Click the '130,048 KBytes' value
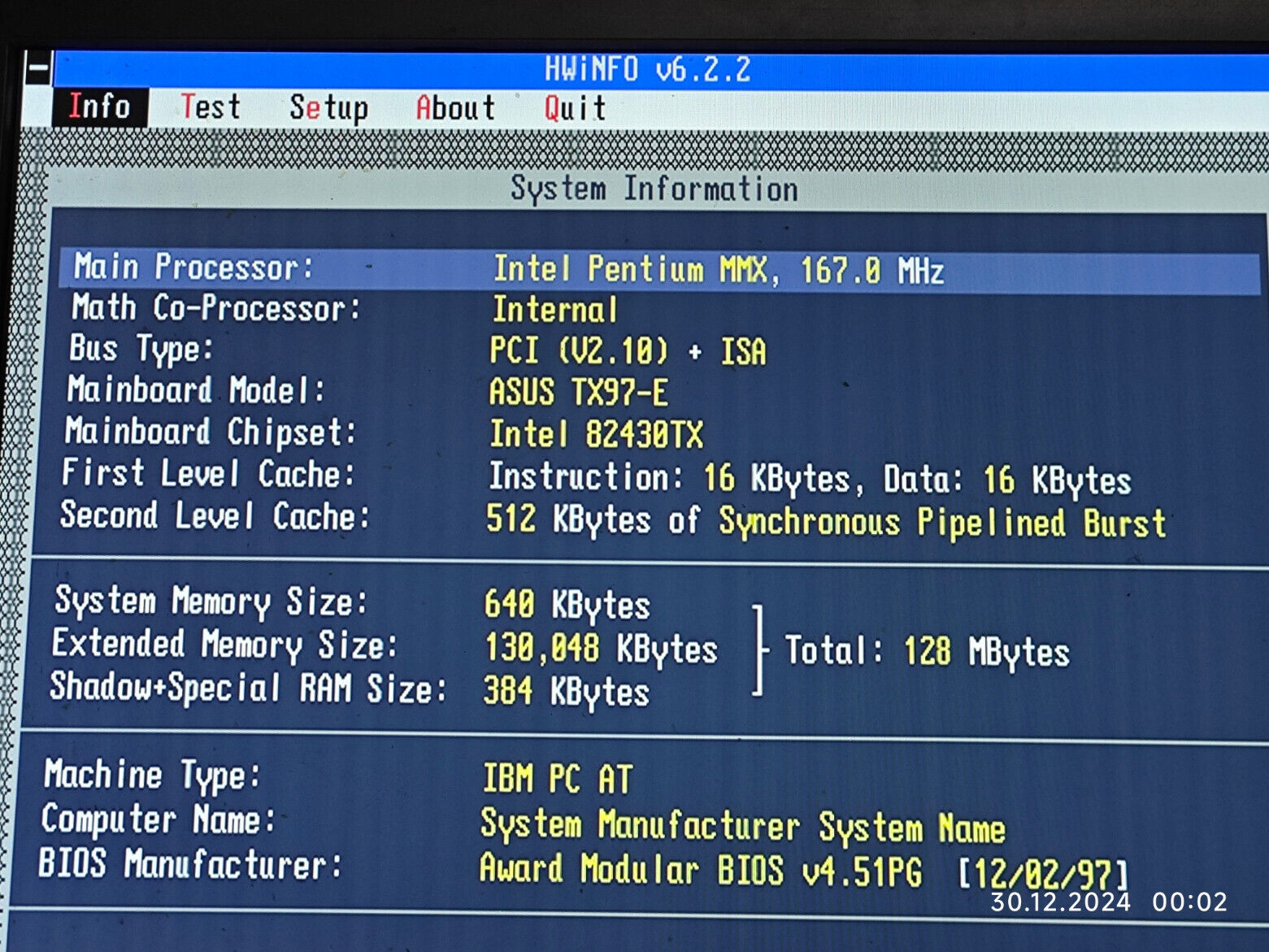 602,650
